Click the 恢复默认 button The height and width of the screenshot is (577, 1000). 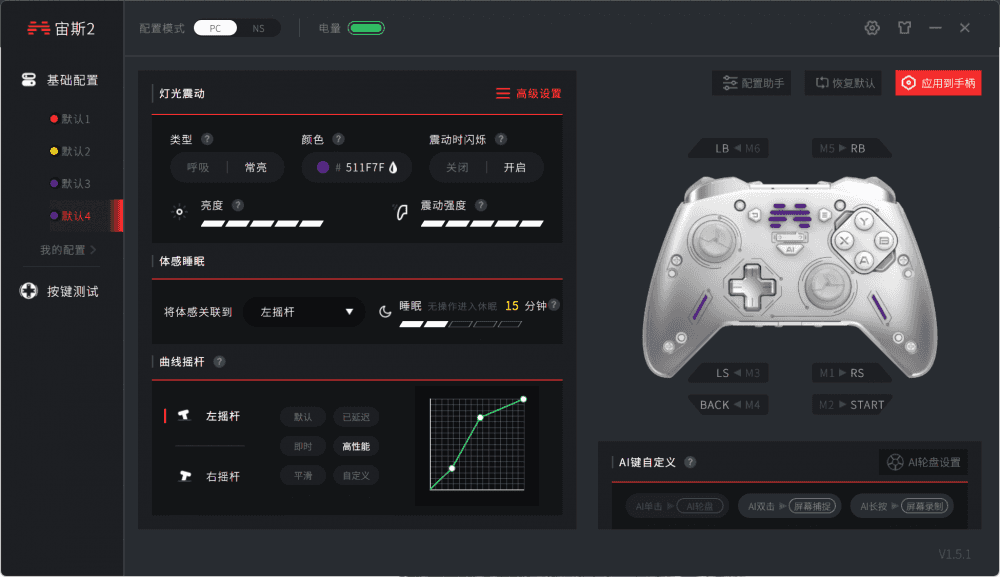(x=843, y=83)
